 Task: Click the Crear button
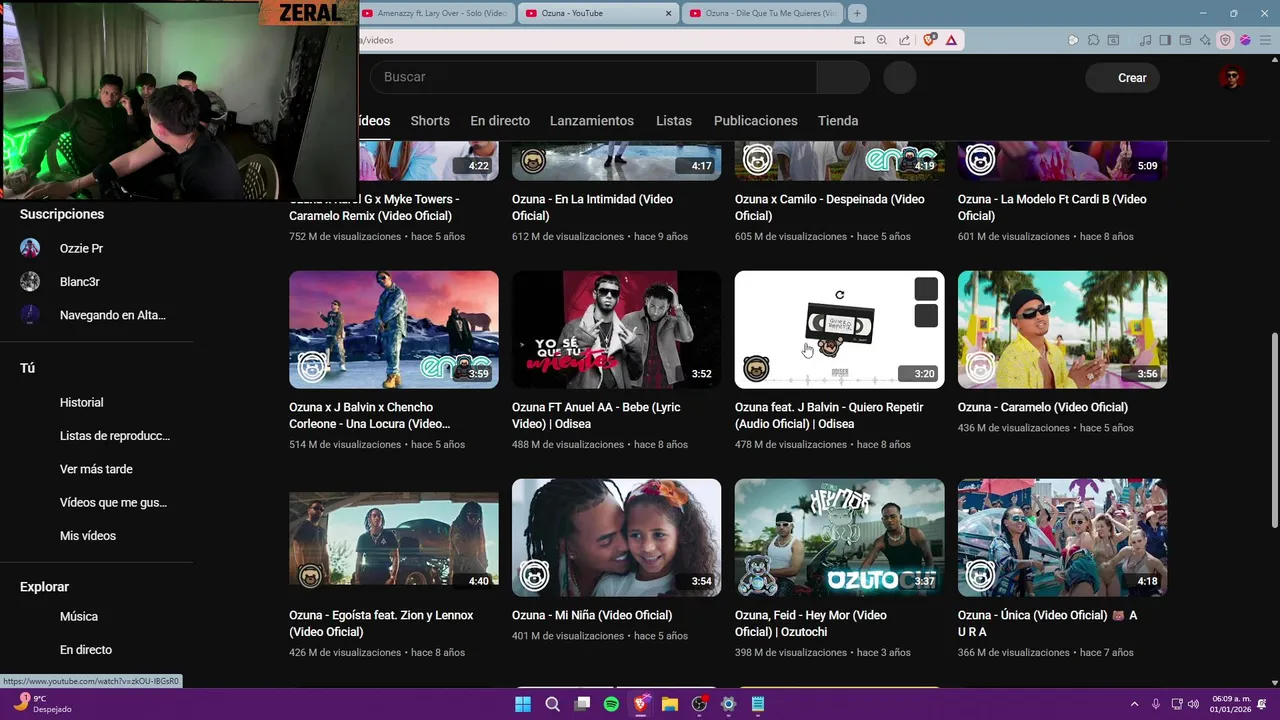tap(1123, 78)
